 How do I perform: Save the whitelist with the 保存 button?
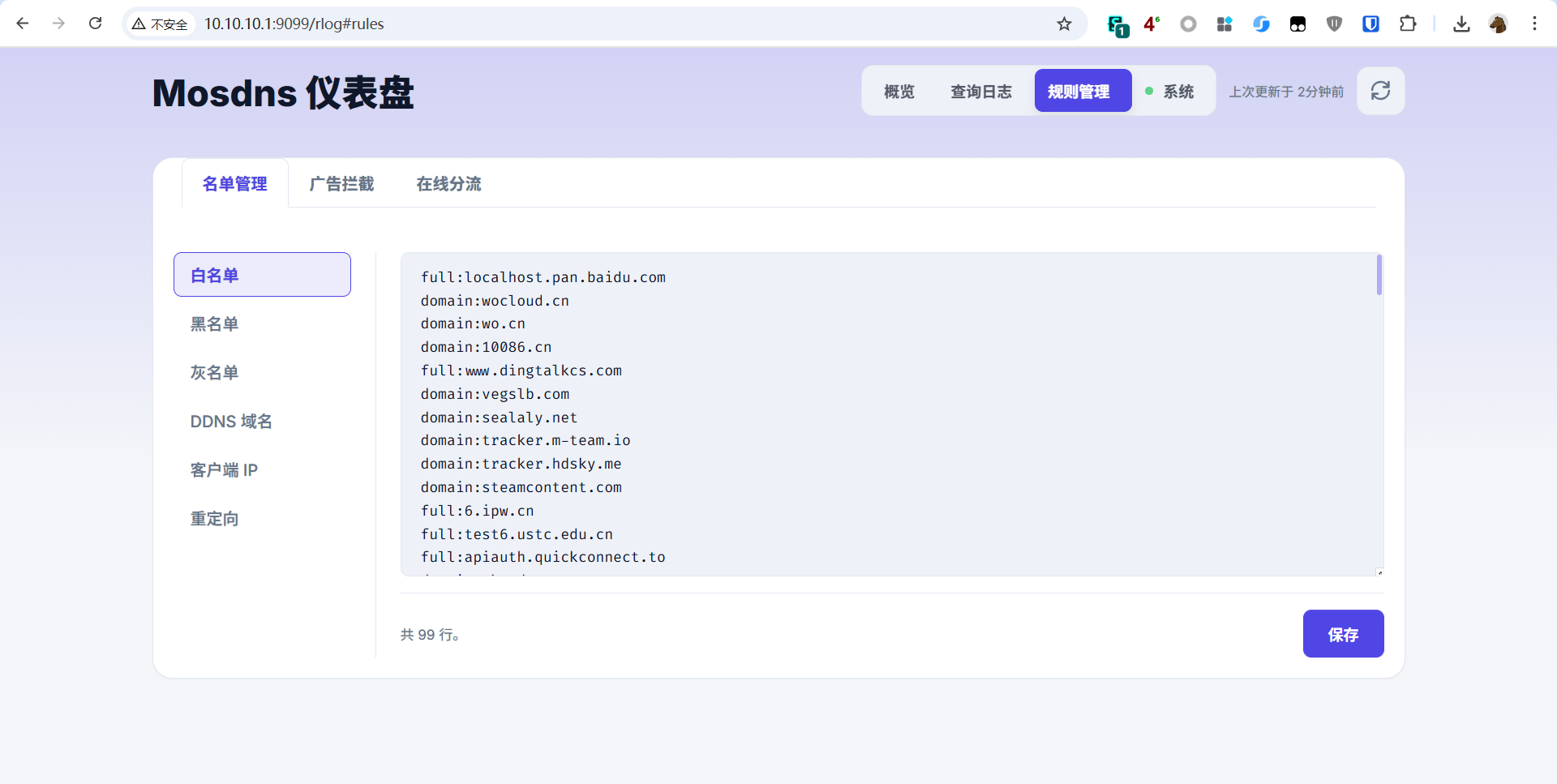pos(1343,634)
